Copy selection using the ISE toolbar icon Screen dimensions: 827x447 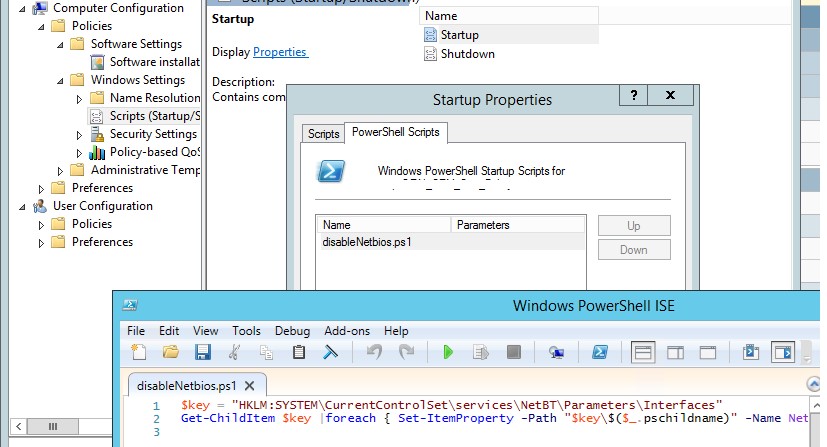coord(266,352)
